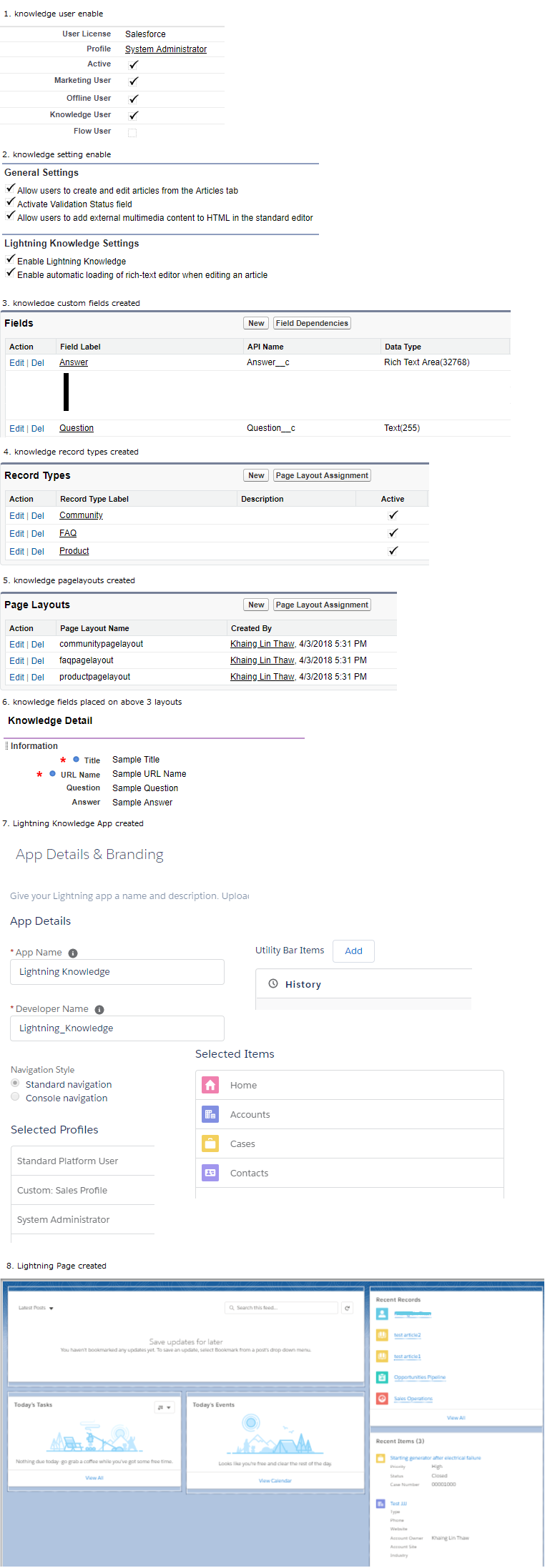This screenshot has width=545, height=1568.
Task: Click Field Dependencies button
Action: pyautogui.click(x=312, y=324)
